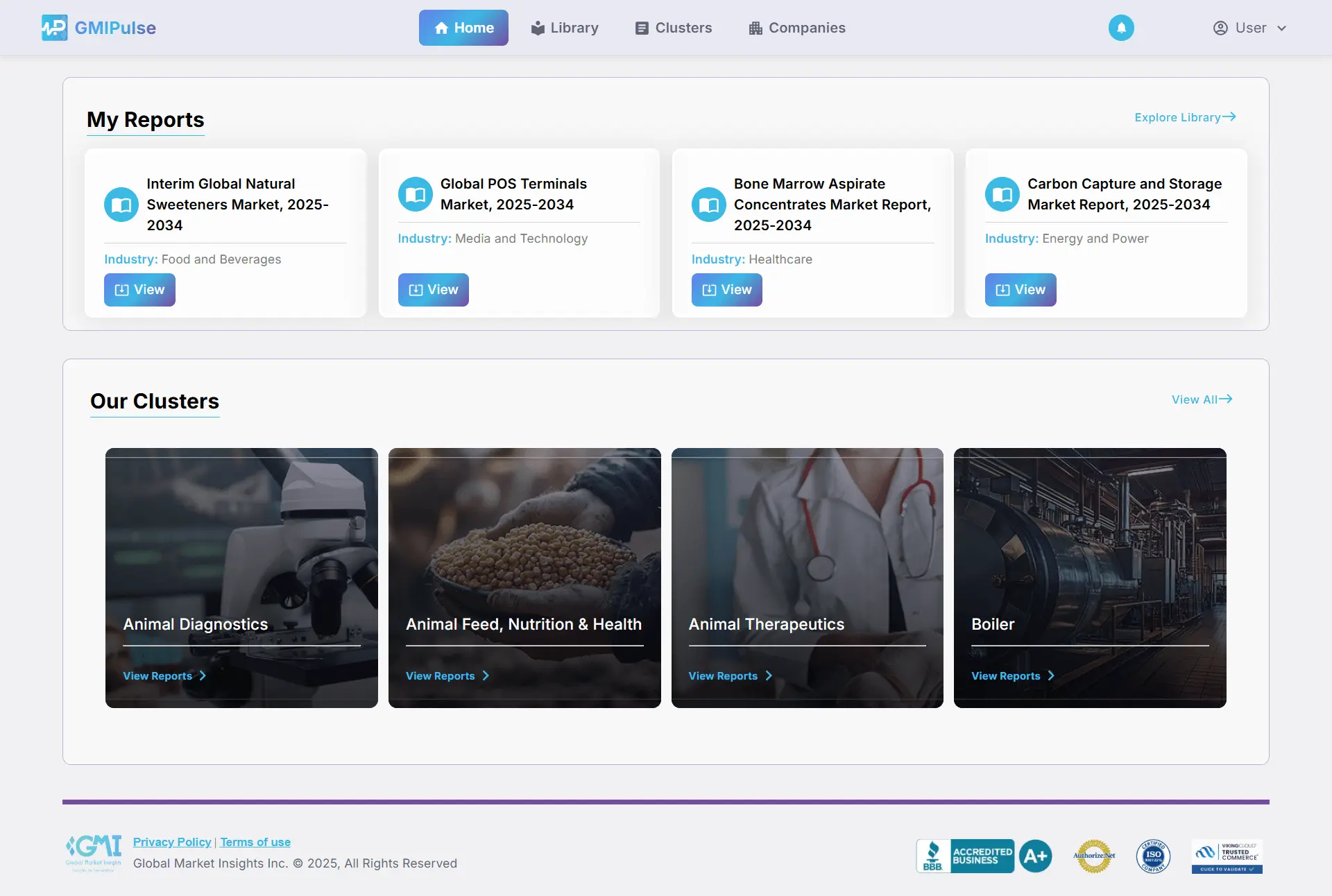Open View Reports chevron for Animal Diagnostics
This screenshot has height=896, width=1332.
[x=203, y=675]
